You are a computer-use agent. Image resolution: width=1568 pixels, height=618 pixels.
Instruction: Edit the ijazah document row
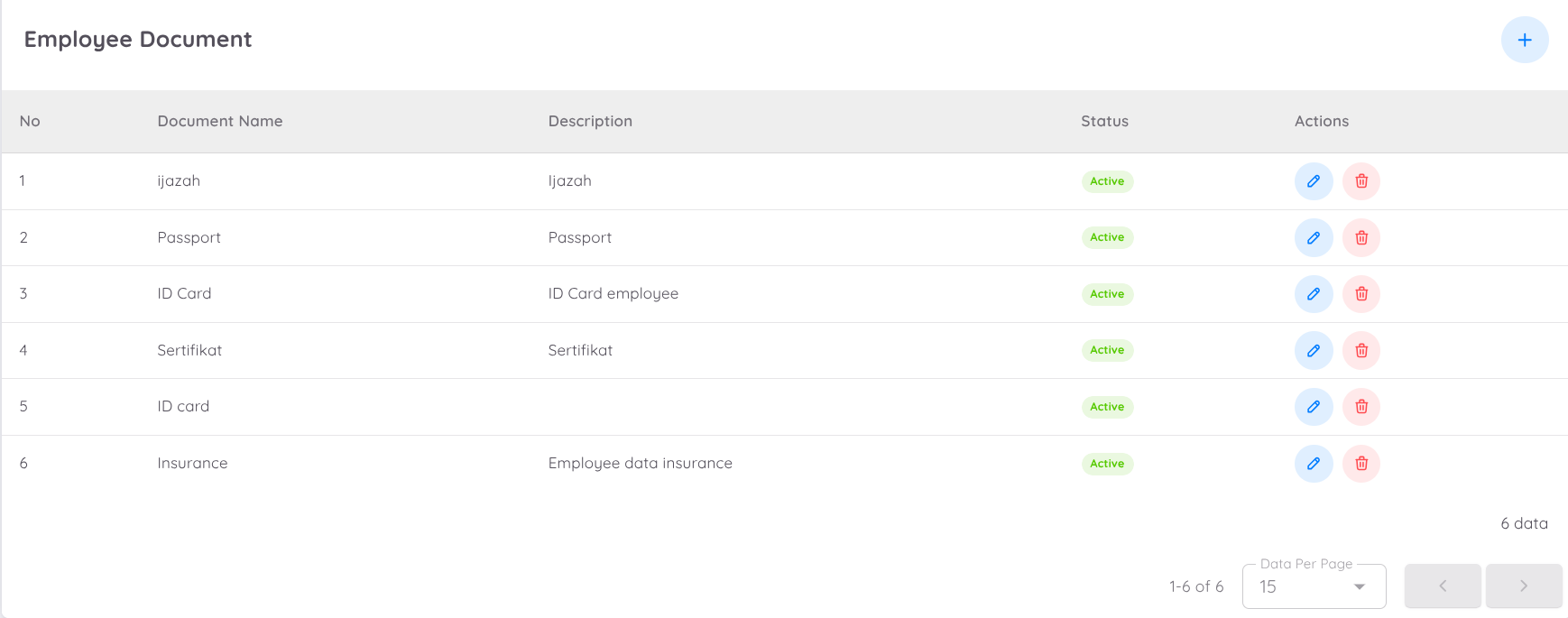point(1313,181)
